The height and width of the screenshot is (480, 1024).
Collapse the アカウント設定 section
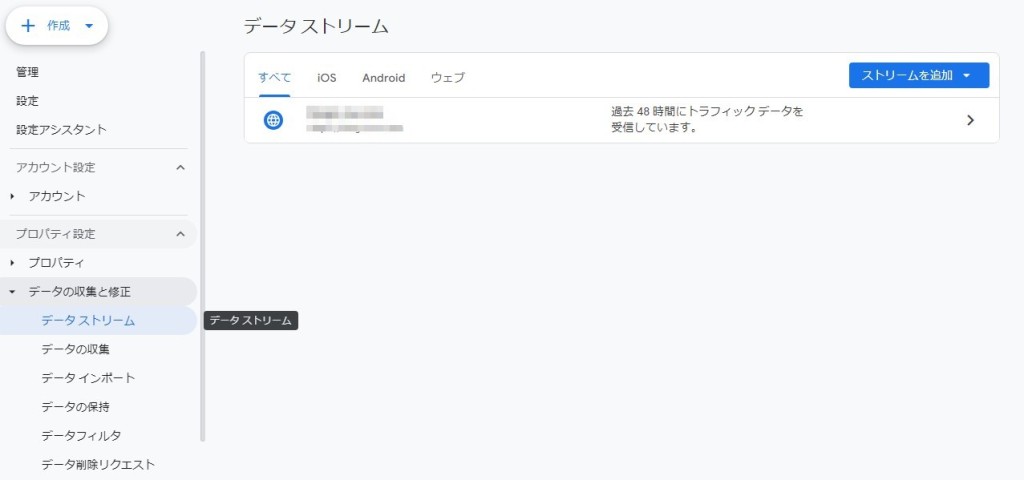tap(180, 167)
